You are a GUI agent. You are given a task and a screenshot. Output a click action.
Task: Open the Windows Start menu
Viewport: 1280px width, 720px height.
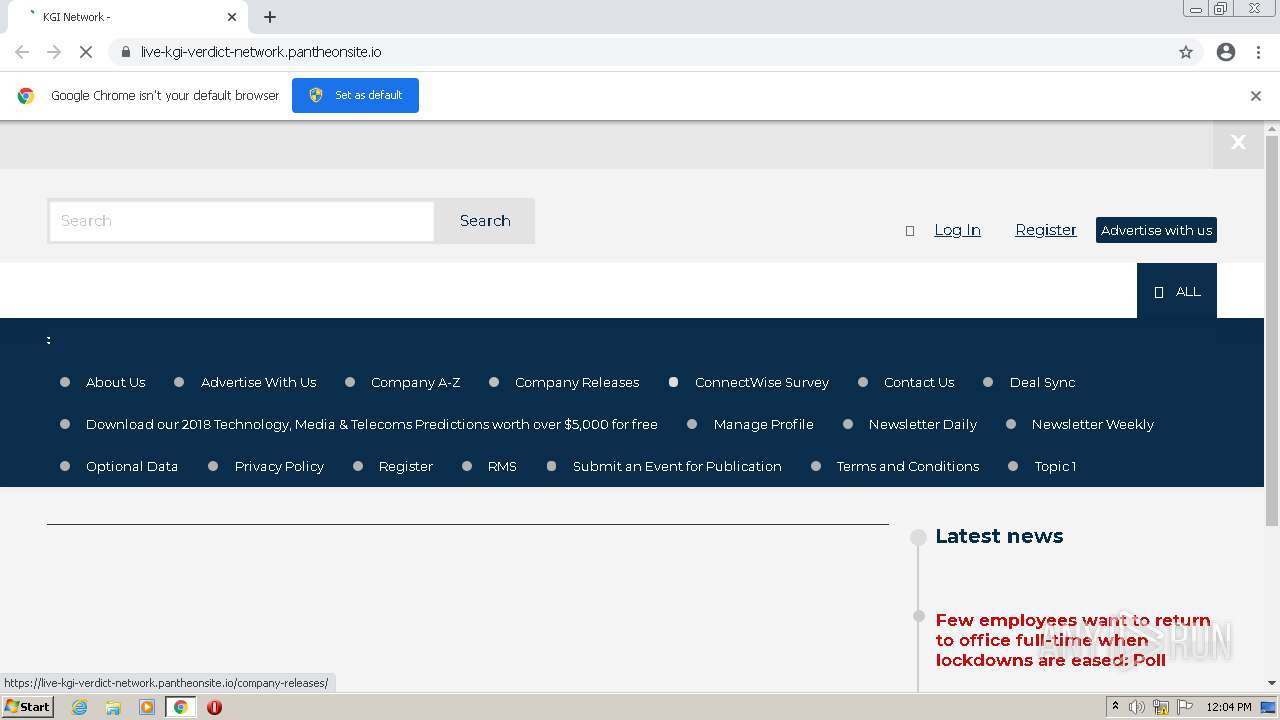point(27,707)
